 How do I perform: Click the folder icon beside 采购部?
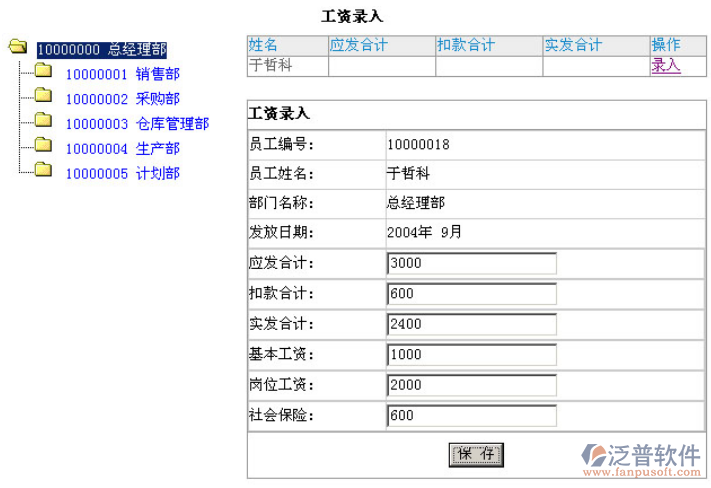pos(43,95)
